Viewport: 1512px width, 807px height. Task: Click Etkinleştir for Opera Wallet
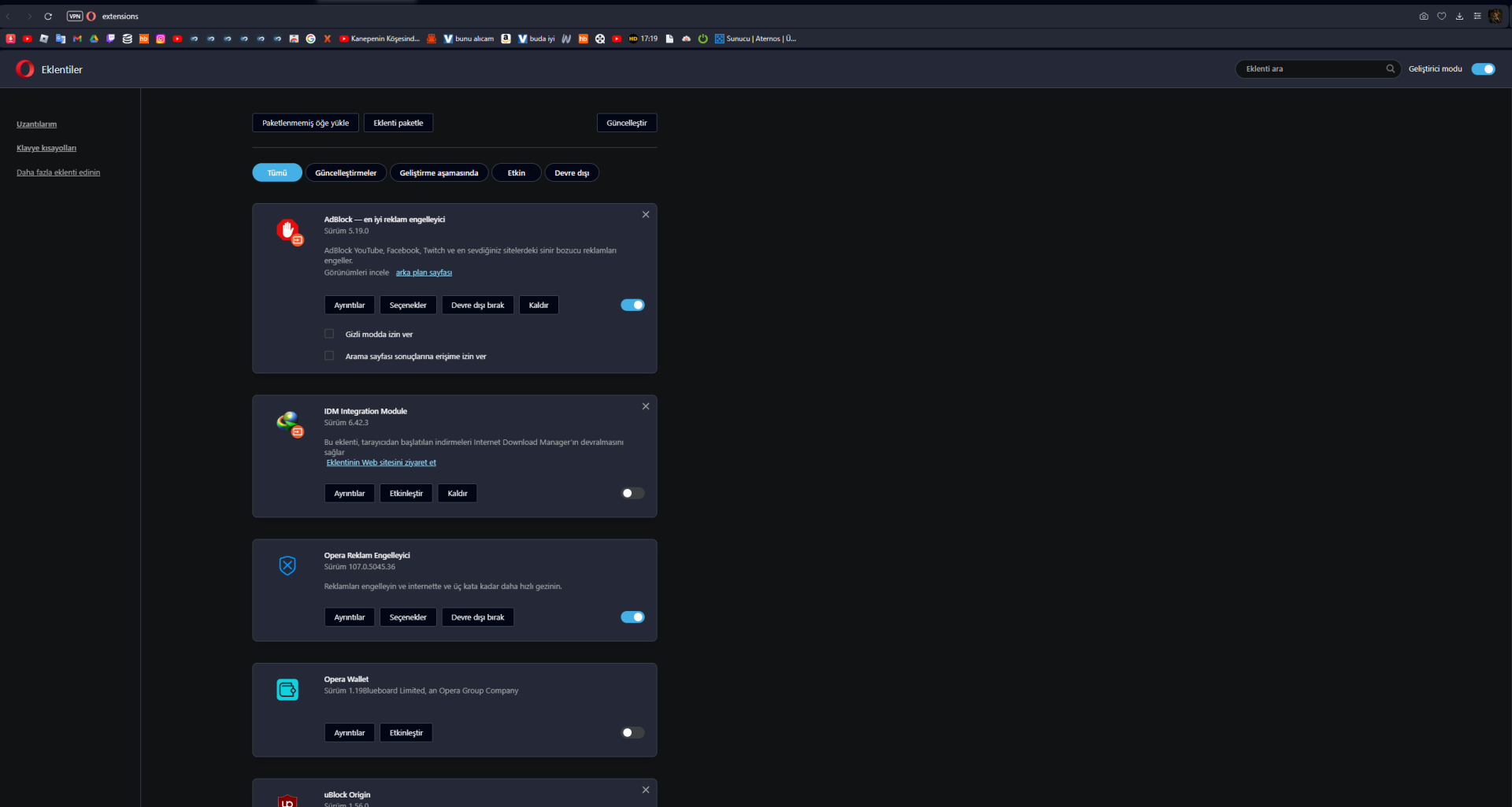(x=406, y=733)
